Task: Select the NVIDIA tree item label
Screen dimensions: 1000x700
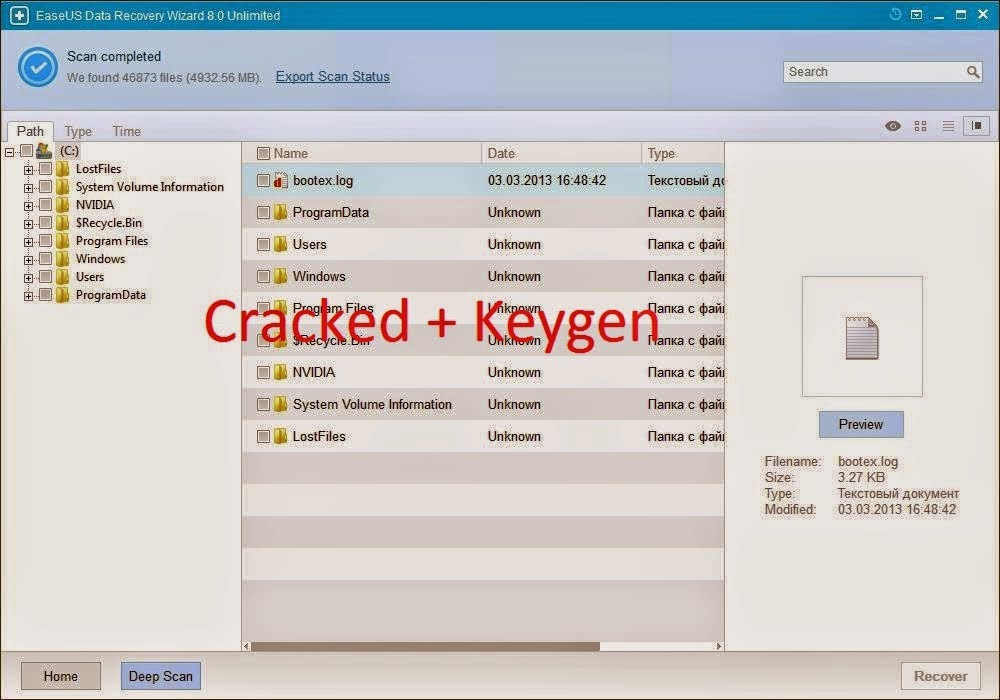Action: (94, 205)
